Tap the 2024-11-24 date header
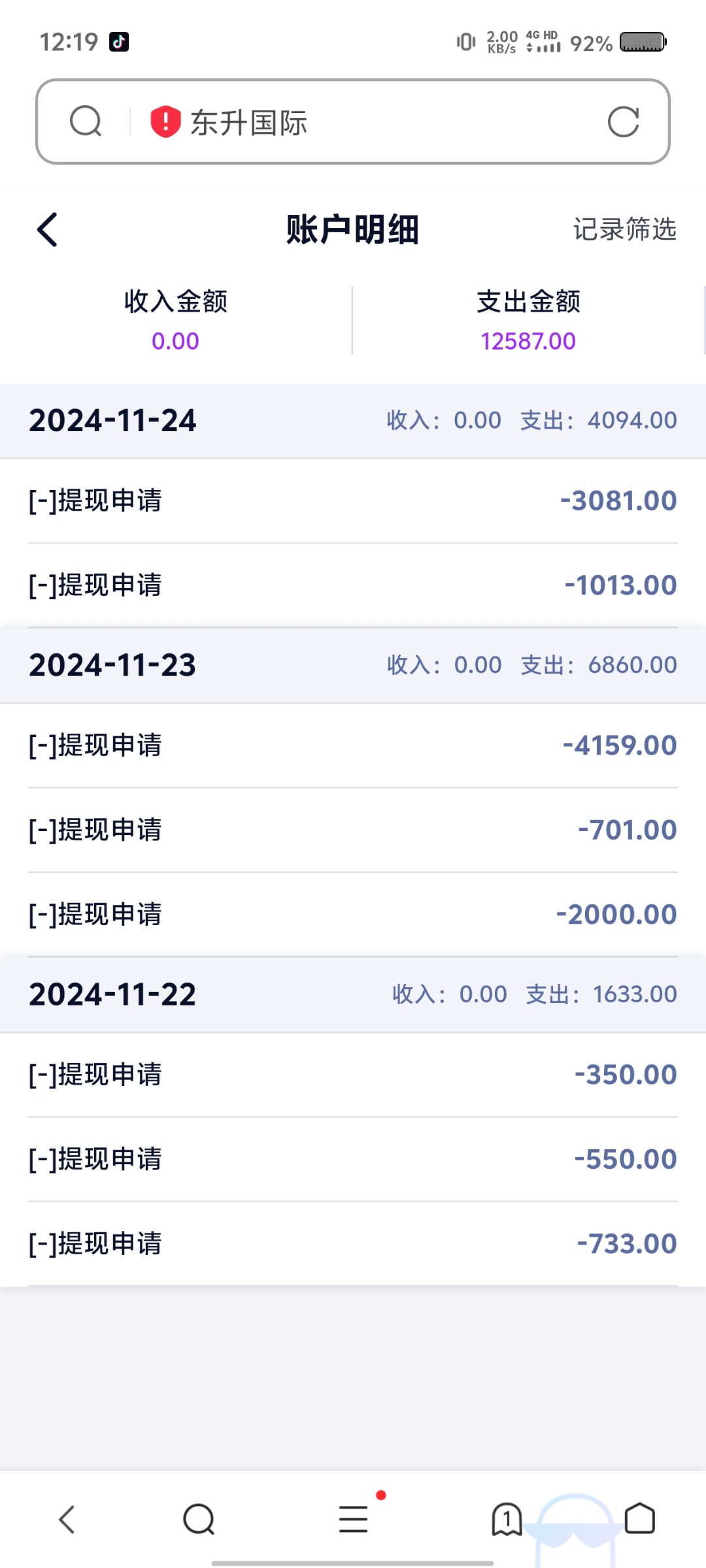 112,420
